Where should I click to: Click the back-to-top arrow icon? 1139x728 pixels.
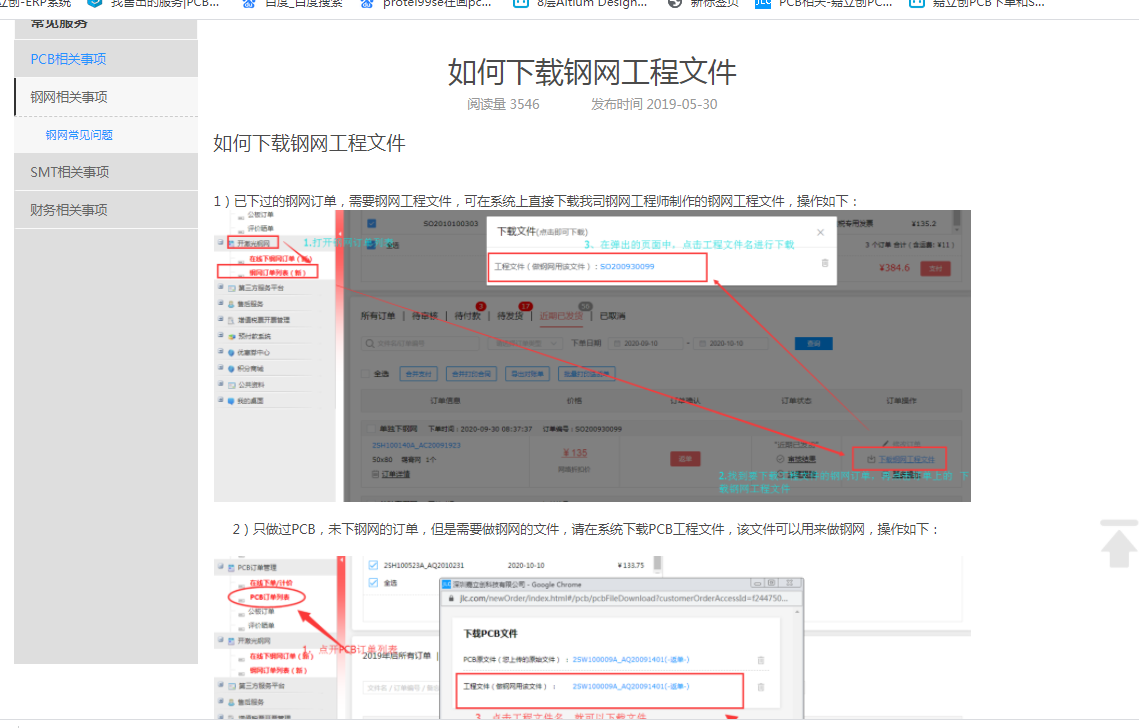coord(1118,545)
